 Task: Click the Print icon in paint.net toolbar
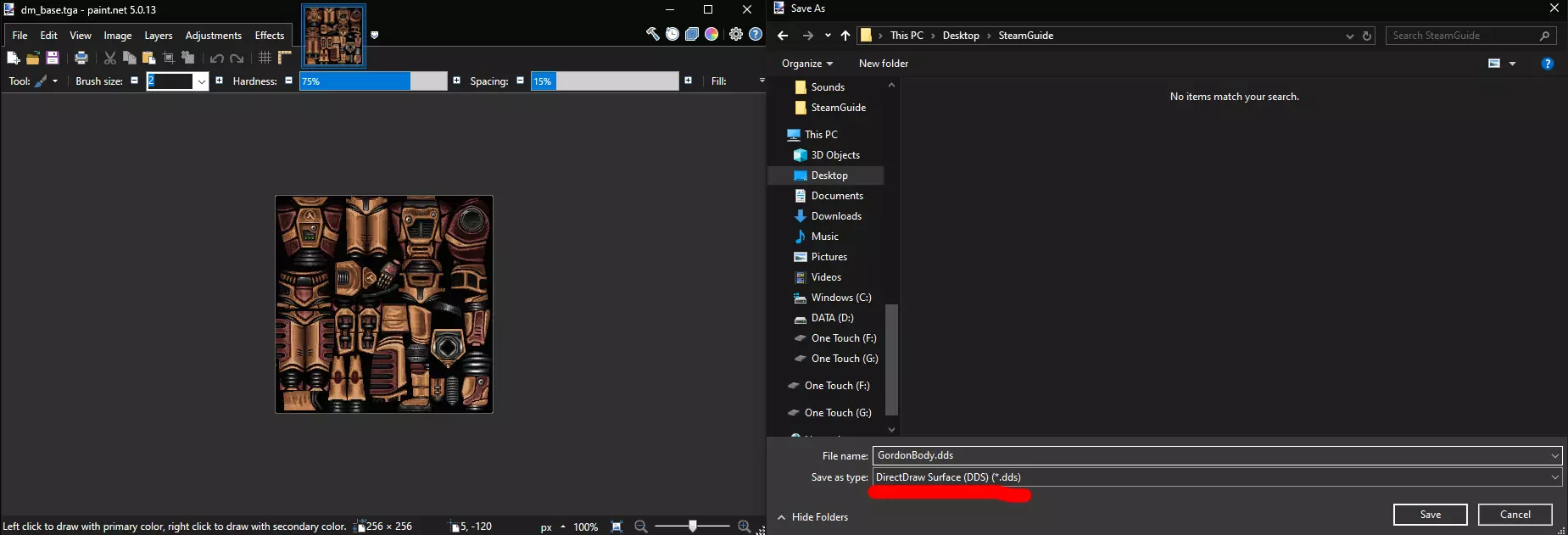pyautogui.click(x=81, y=58)
